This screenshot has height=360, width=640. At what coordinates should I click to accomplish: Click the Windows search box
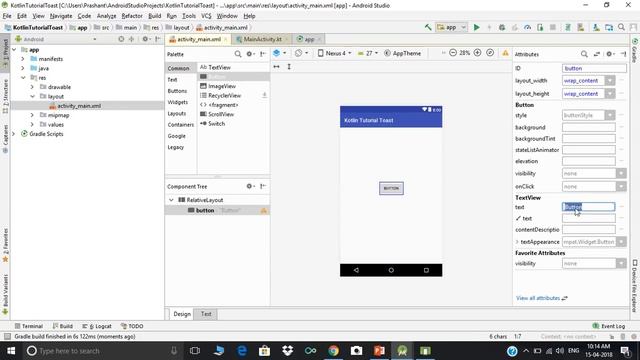point(102,351)
